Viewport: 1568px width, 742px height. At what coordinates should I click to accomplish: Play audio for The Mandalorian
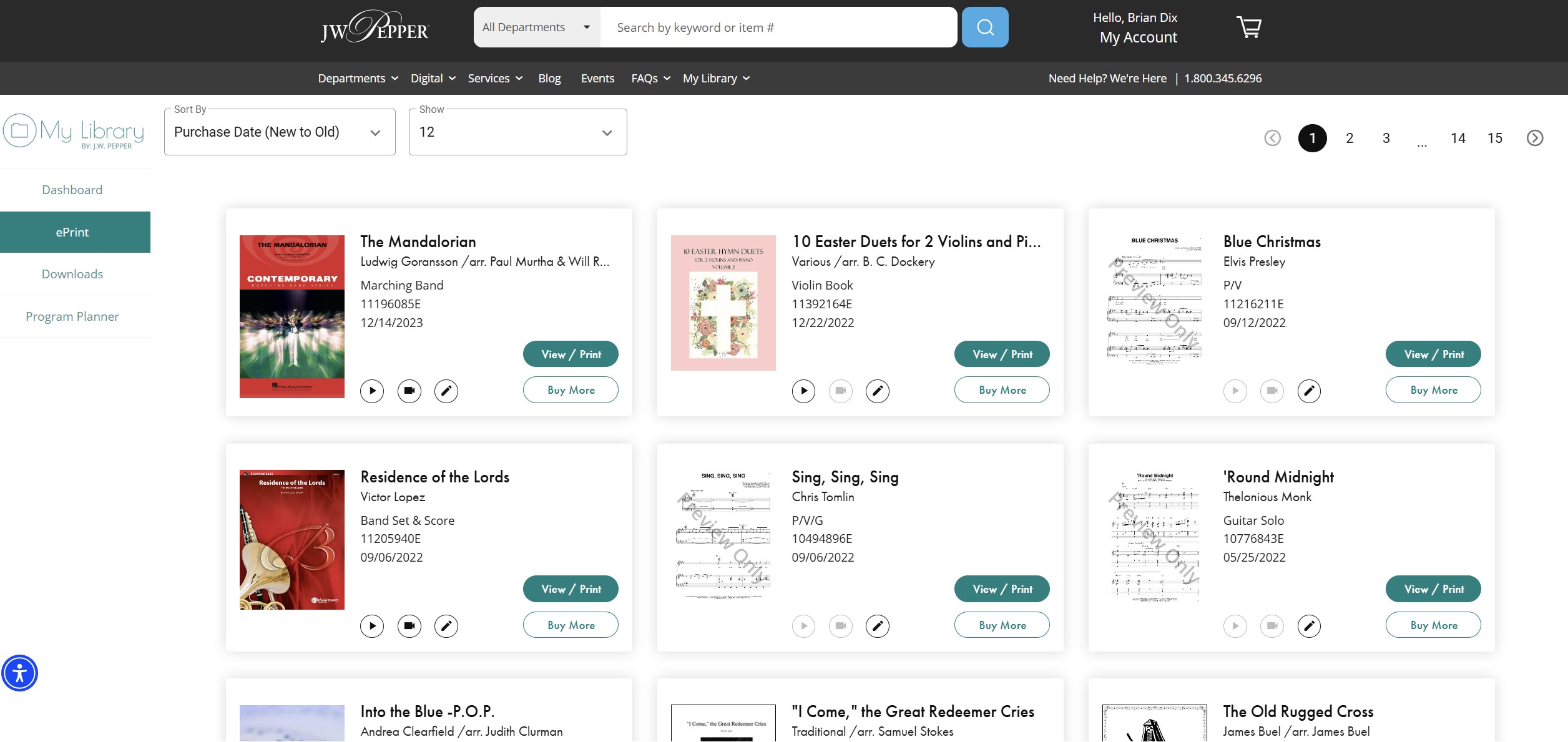tap(372, 391)
